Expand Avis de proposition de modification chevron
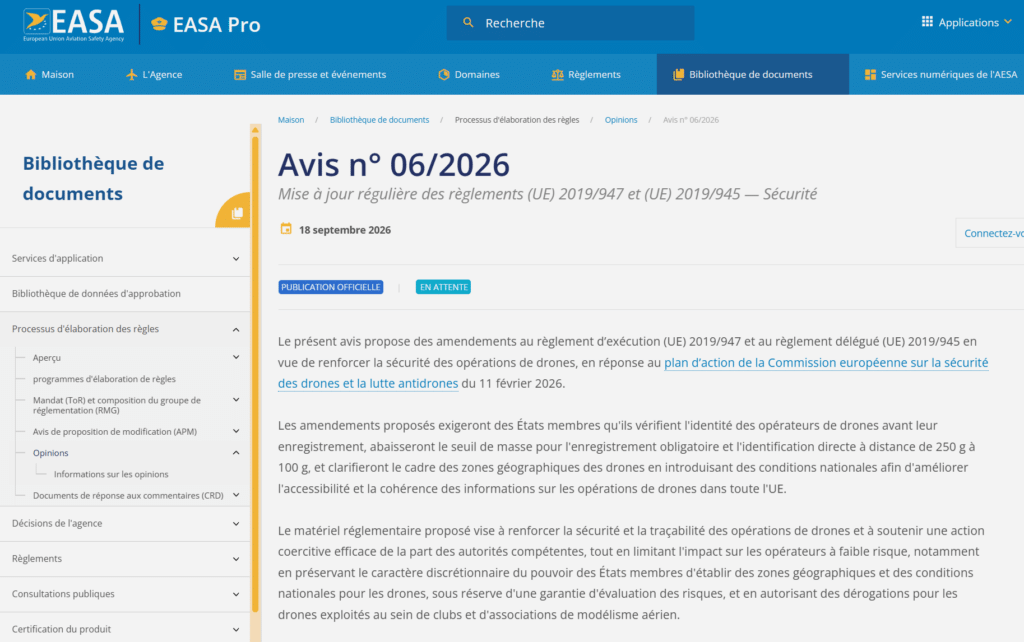The height and width of the screenshot is (642, 1024). click(x=236, y=431)
